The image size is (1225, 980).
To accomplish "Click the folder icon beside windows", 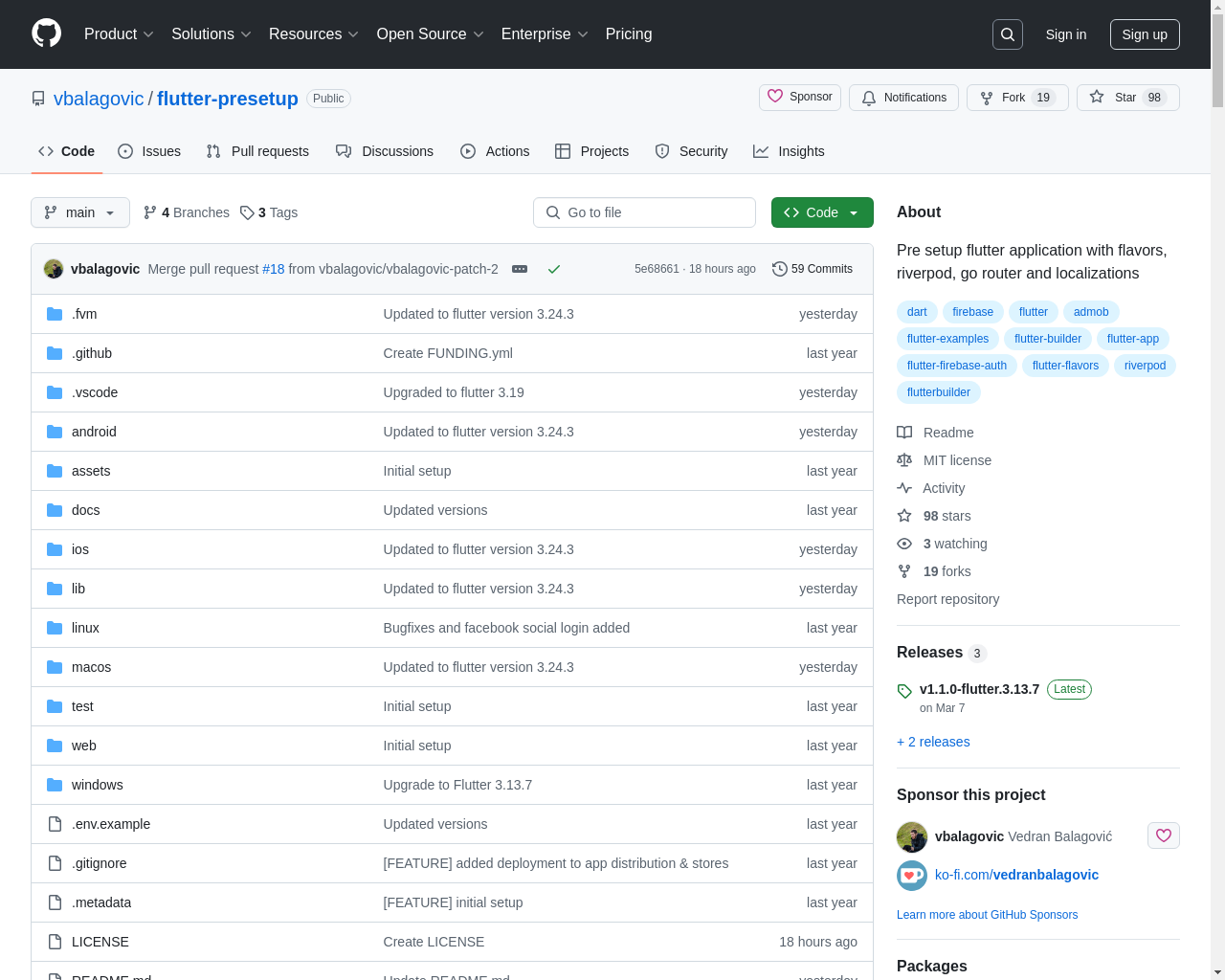I will (x=55, y=785).
